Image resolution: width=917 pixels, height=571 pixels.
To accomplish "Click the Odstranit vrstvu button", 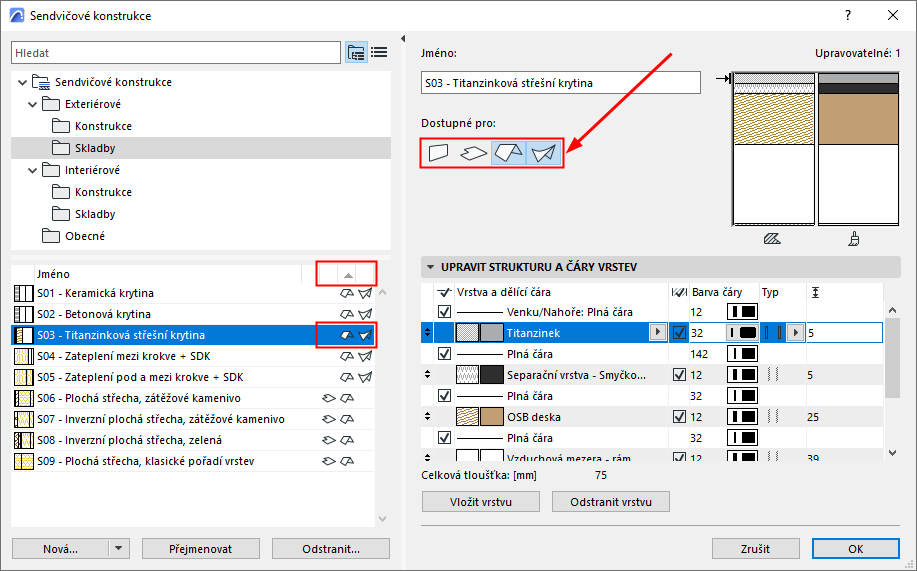I will pyautogui.click(x=611, y=502).
